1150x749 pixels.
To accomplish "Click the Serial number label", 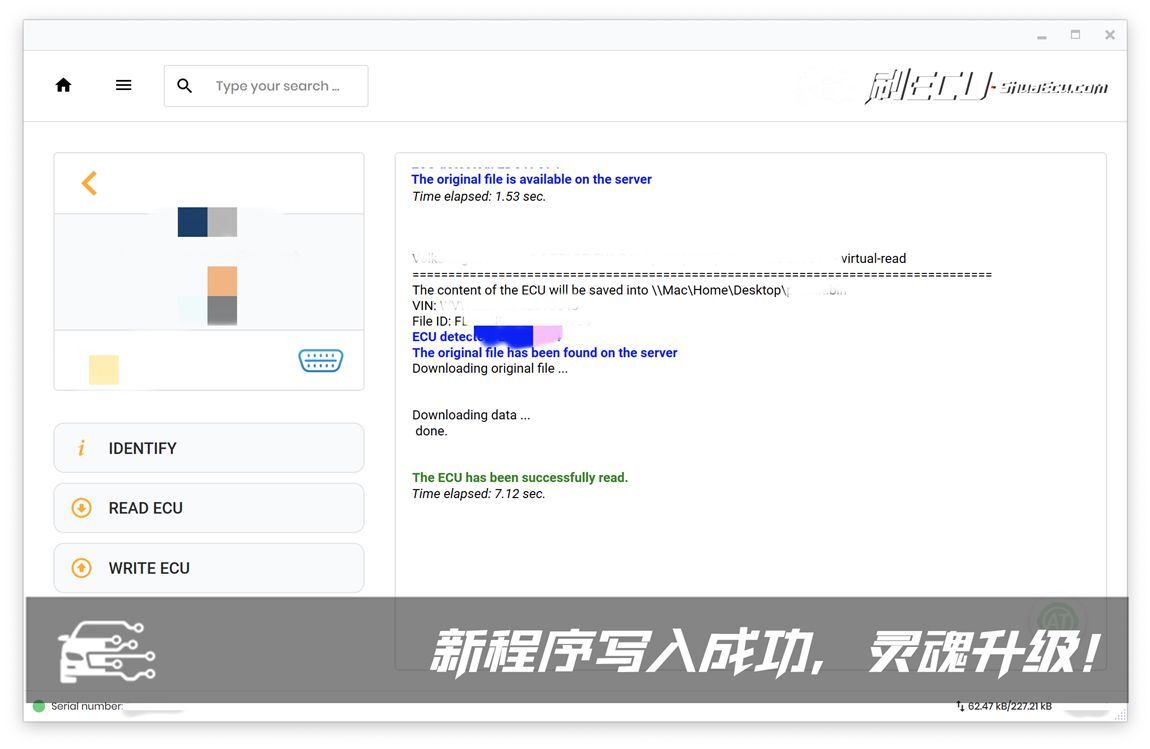I will (87, 706).
